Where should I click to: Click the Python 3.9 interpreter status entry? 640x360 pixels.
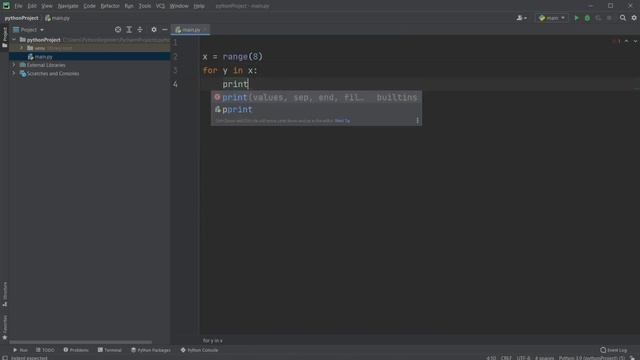(591, 358)
